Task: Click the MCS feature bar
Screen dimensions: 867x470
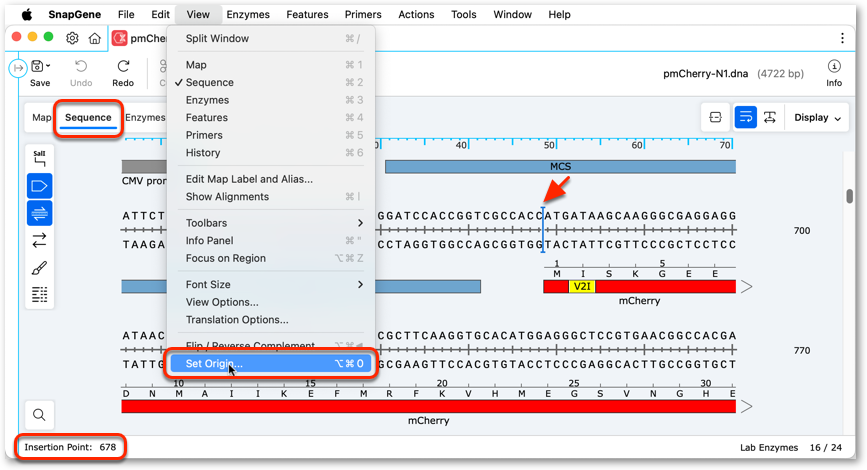Action: (560, 166)
